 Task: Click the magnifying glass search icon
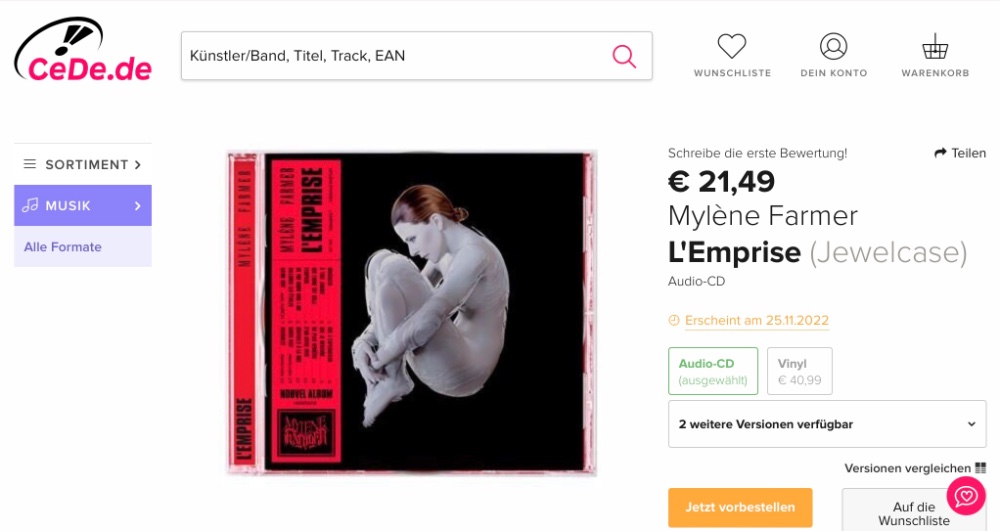624,56
